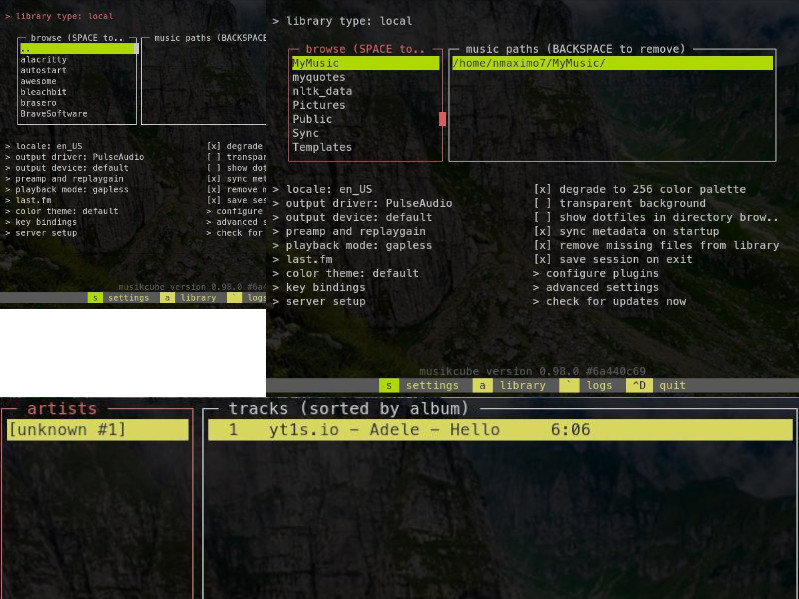The height and width of the screenshot is (599, 799).
Task: Select the MyMusic folder in browse list
Action: click(x=315, y=63)
